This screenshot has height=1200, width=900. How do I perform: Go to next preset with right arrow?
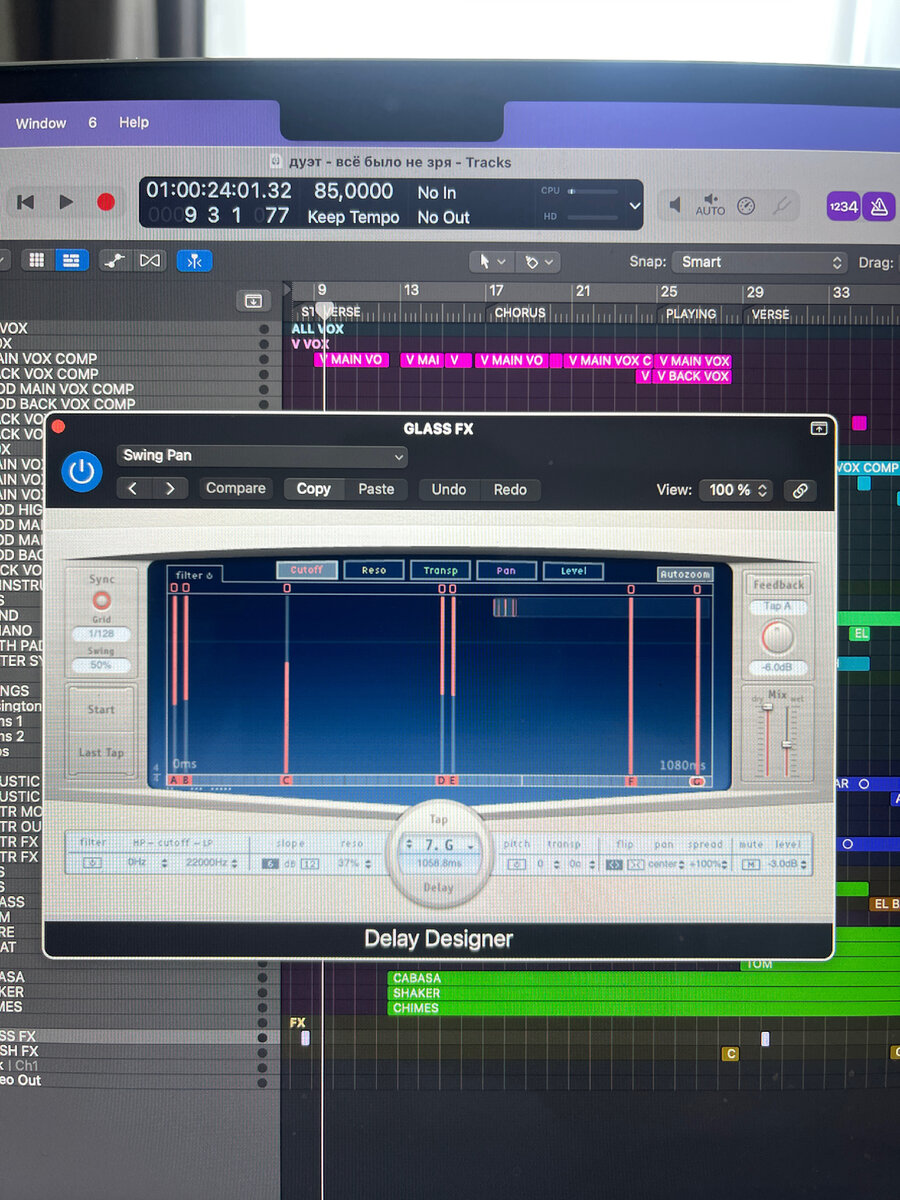(171, 489)
